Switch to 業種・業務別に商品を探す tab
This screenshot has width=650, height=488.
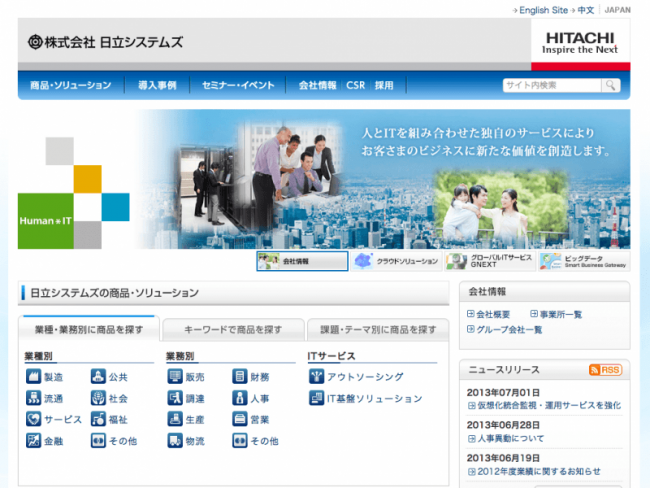tap(89, 329)
